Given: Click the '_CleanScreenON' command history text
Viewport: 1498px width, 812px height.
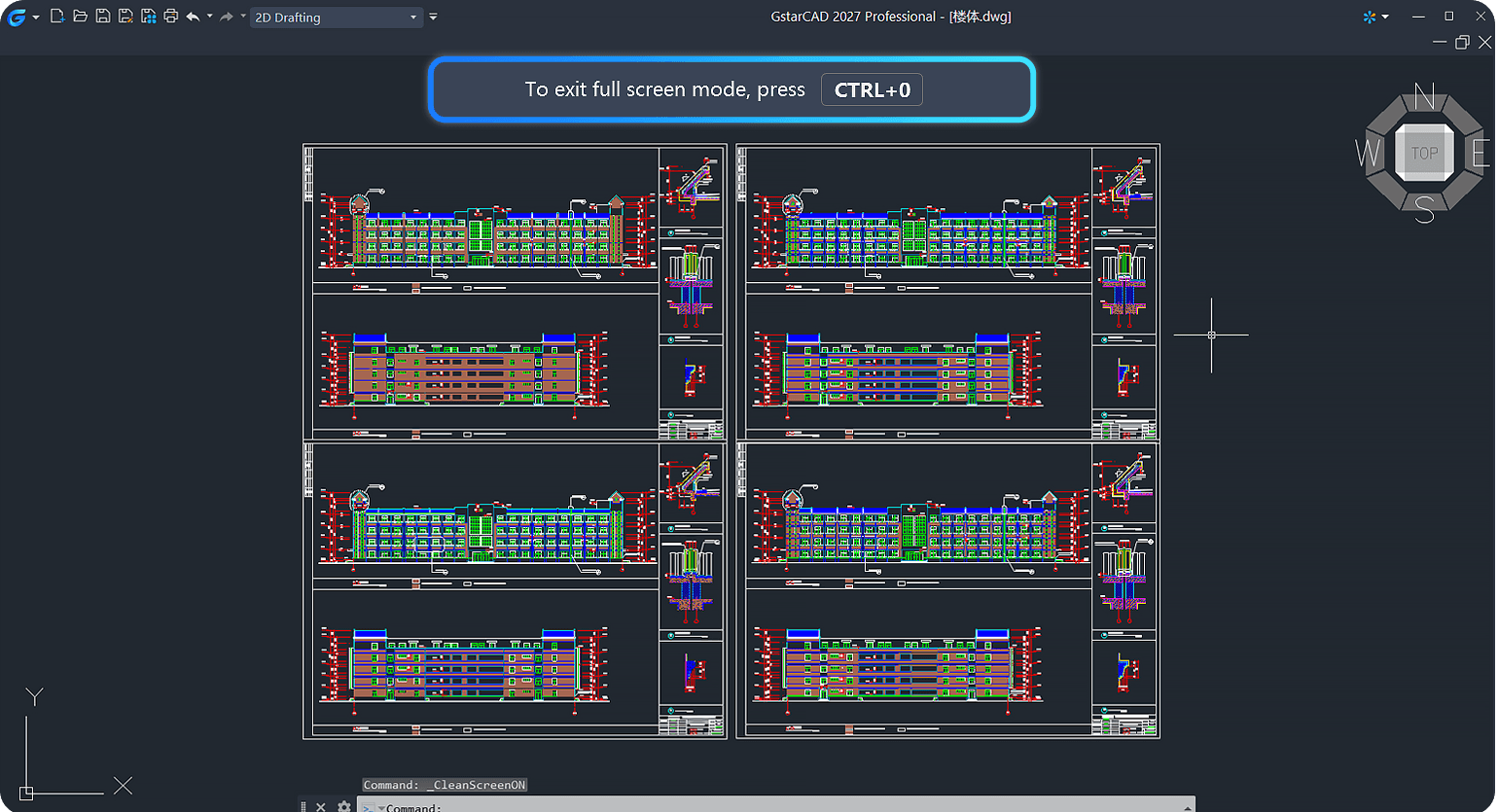Looking at the screenshot, I should pos(476,785).
